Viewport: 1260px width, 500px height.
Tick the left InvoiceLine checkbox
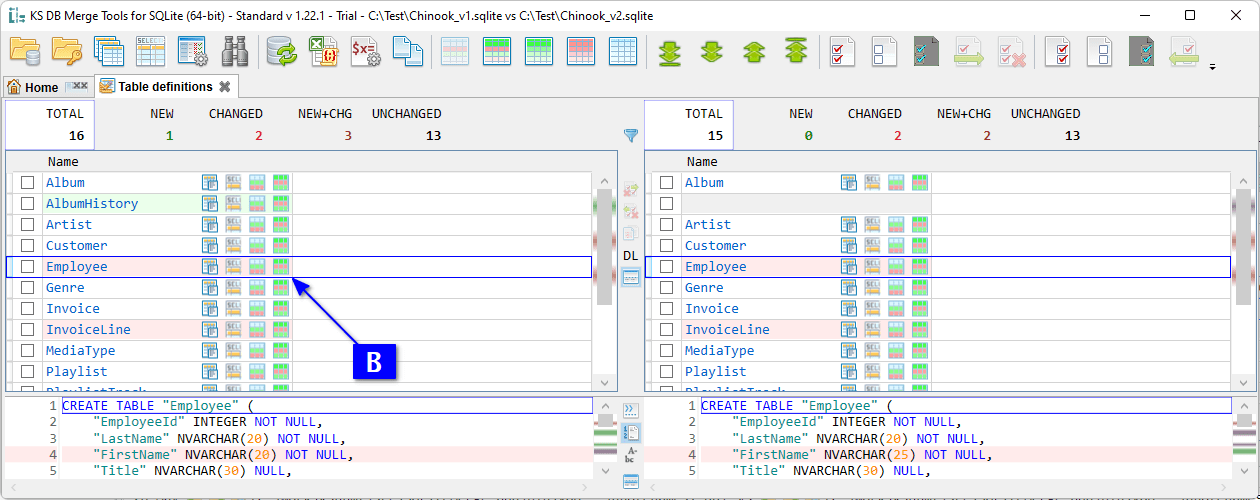point(28,330)
